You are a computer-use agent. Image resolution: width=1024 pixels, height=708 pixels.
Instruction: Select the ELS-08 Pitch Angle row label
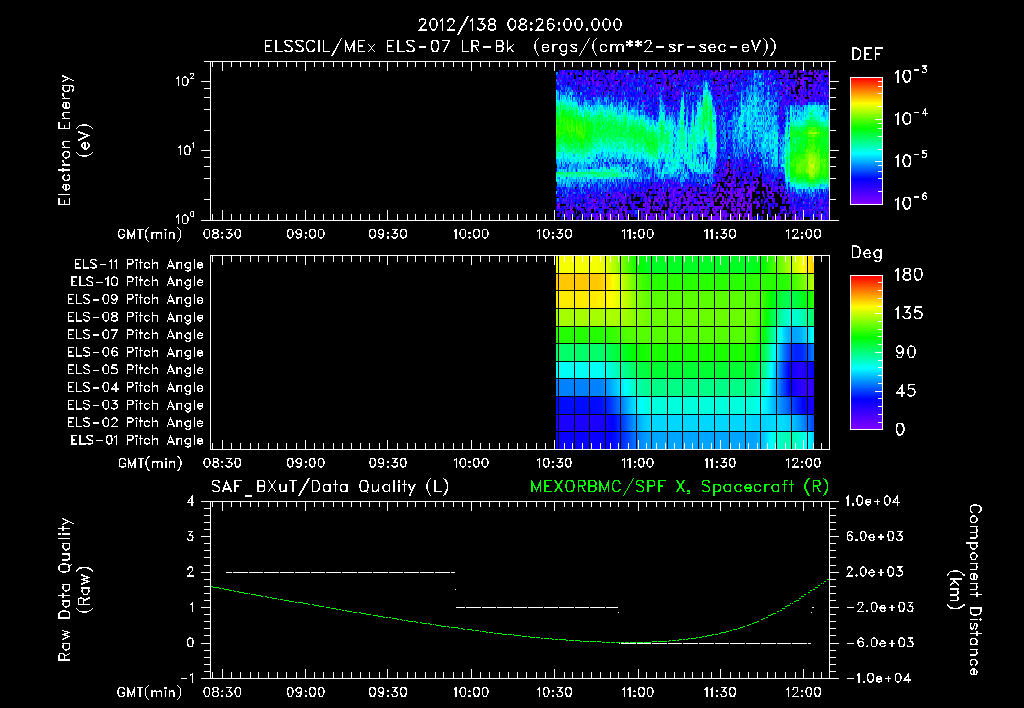135,317
